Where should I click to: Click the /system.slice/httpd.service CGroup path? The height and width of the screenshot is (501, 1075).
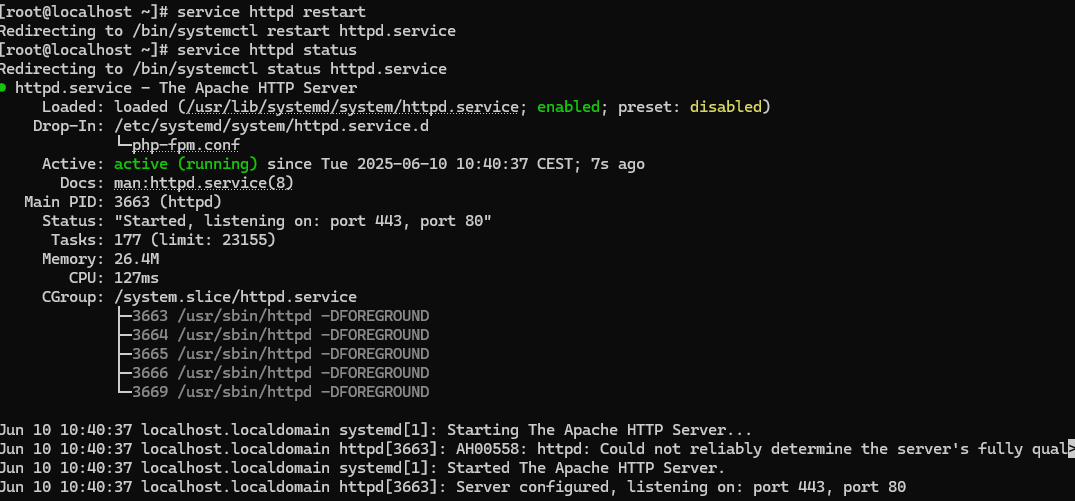(235, 297)
